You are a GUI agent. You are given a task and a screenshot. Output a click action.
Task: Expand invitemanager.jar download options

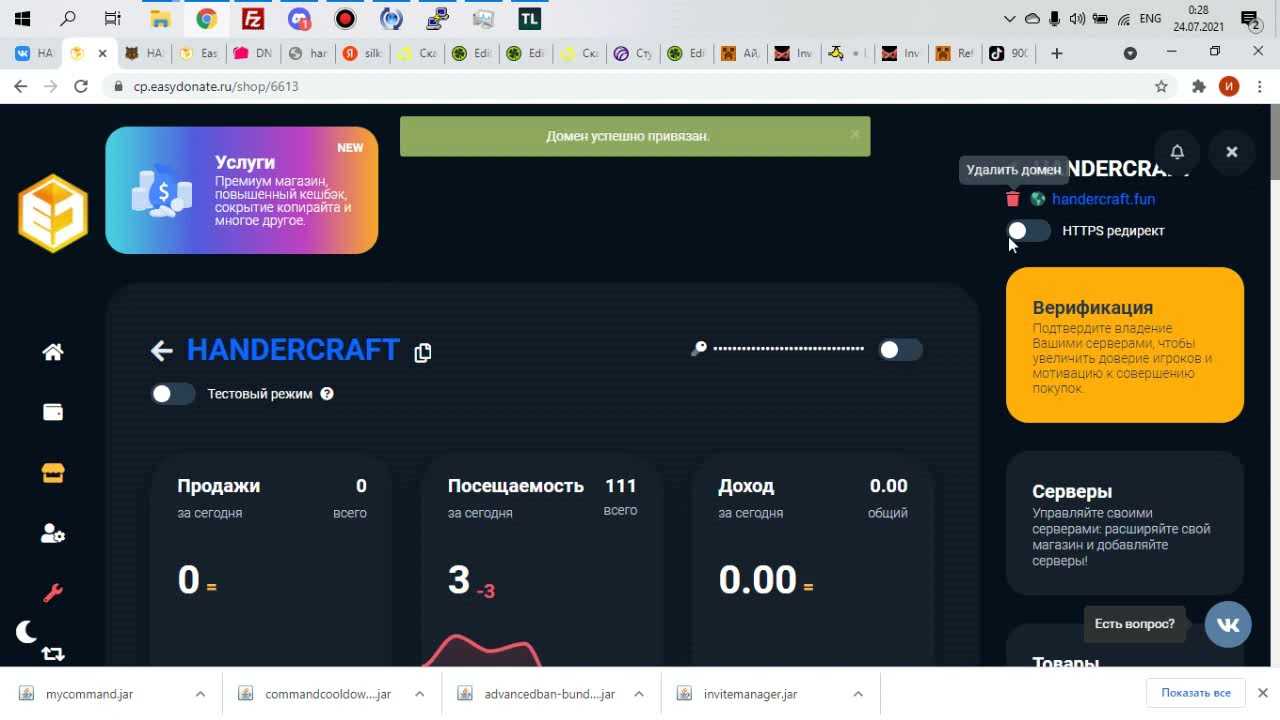858,694
